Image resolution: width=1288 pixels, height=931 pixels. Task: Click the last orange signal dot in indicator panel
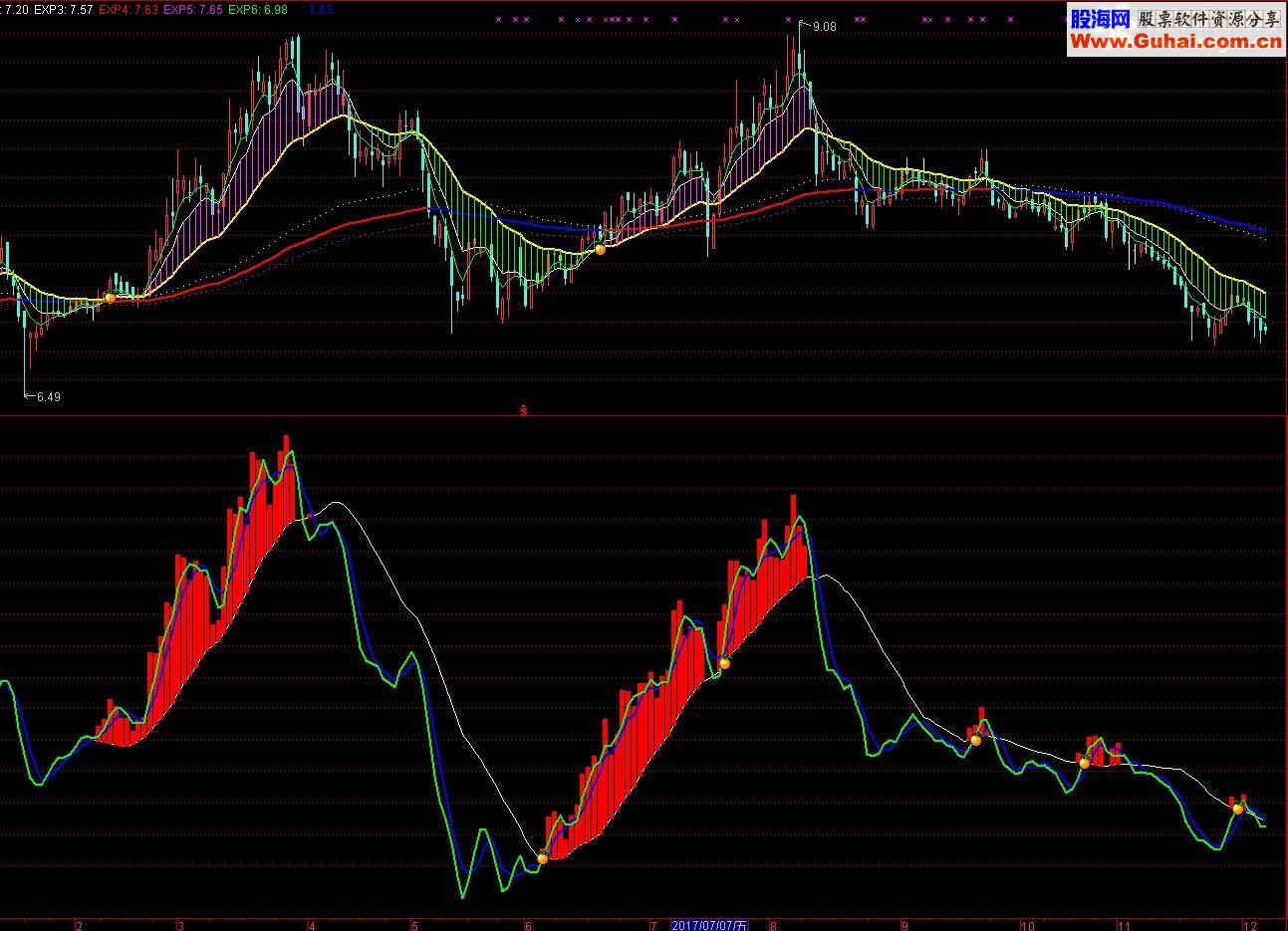click(x=1237, y=809)
